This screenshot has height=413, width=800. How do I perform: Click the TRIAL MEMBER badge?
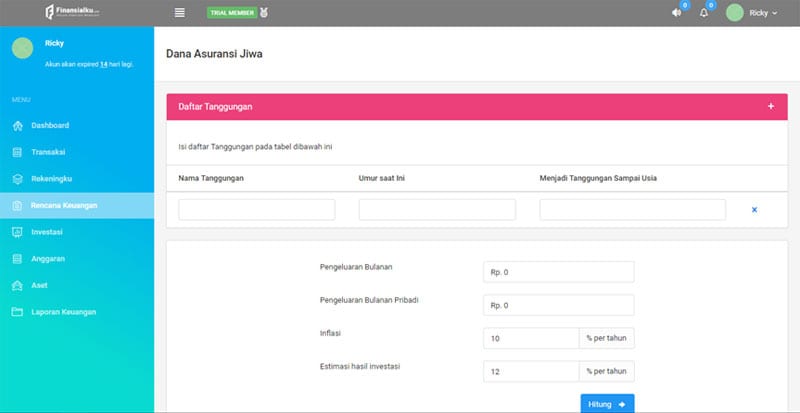pos(231,13)
